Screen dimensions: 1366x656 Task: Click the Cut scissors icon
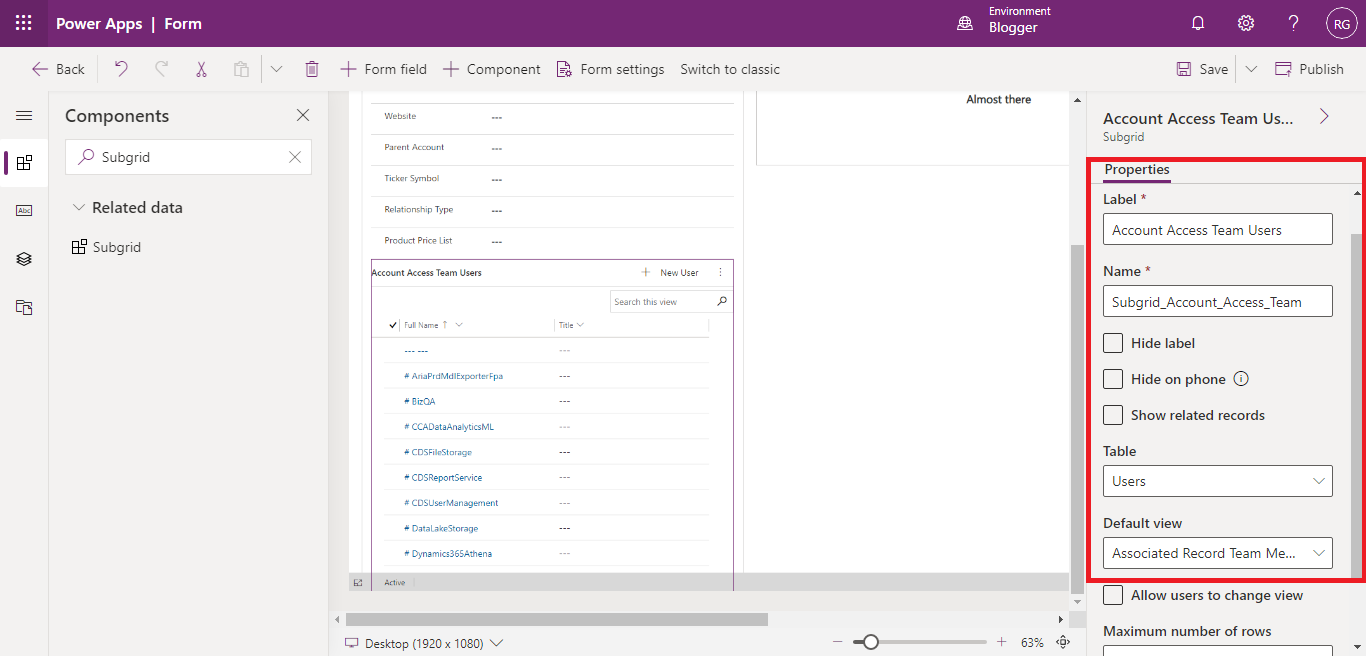(201, 69)
